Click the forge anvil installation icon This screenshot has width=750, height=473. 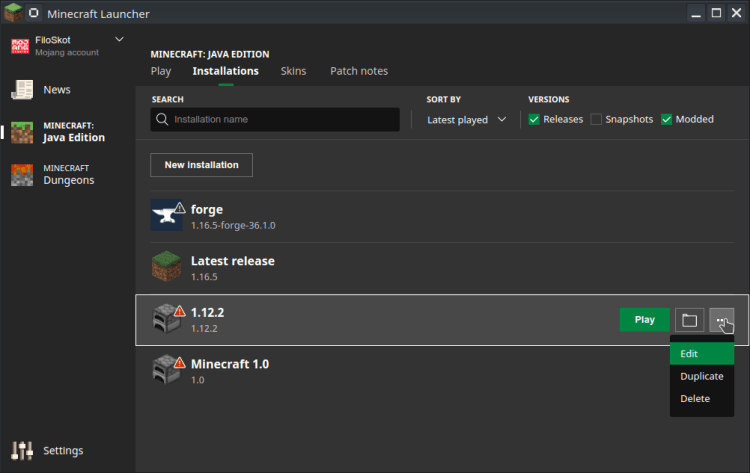click(x=166, y=215)
